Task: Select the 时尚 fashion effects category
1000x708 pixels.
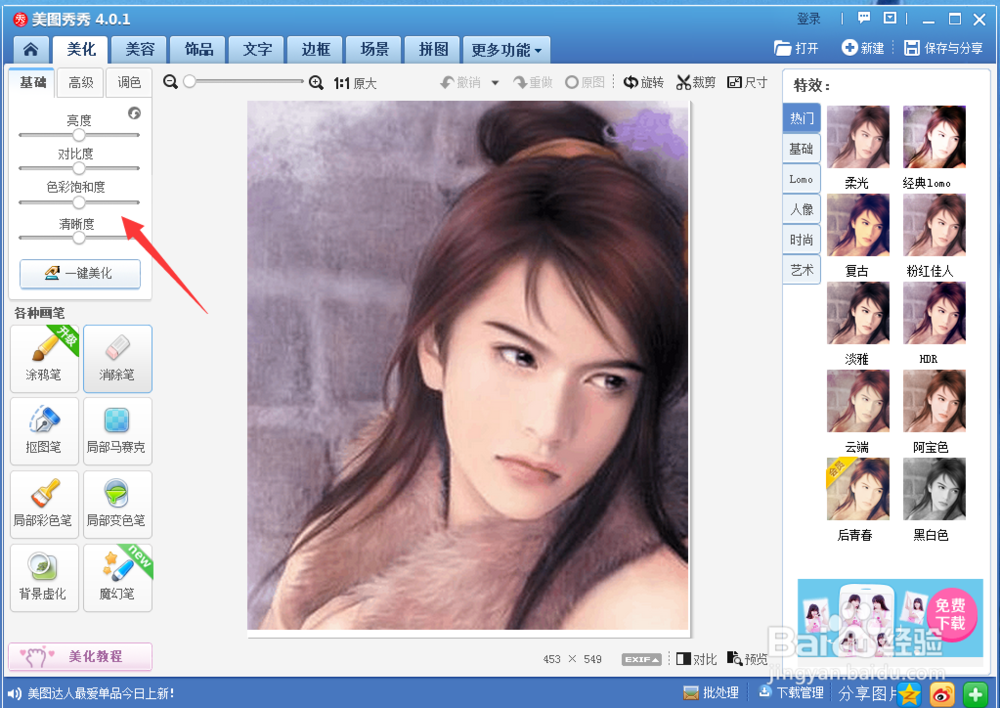Action: pyautogui.click(x=802, y=240)
